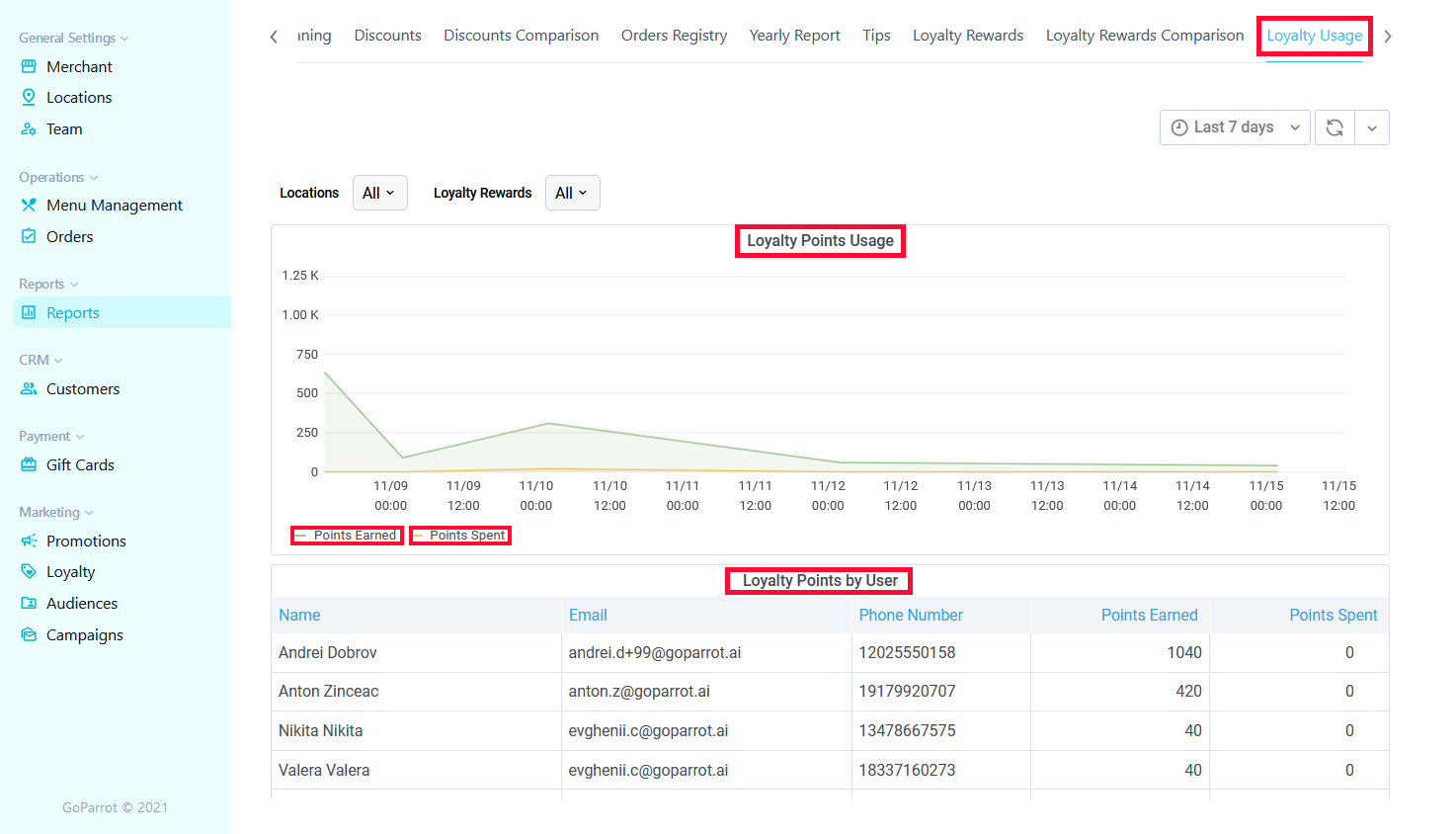Viewport: 1456px width, 834px height.
Task: Select the Loyalty Usage tab
Action: (x=1314, y=36)
